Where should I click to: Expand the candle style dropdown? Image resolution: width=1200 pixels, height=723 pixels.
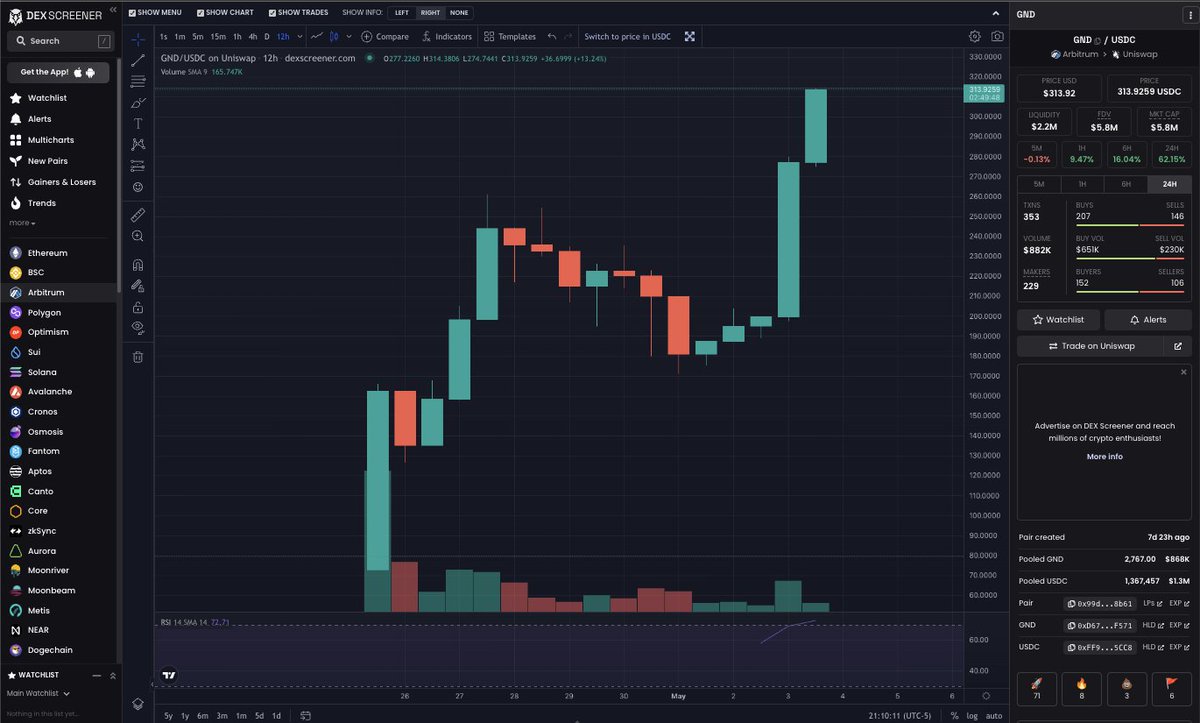[348, 37]
